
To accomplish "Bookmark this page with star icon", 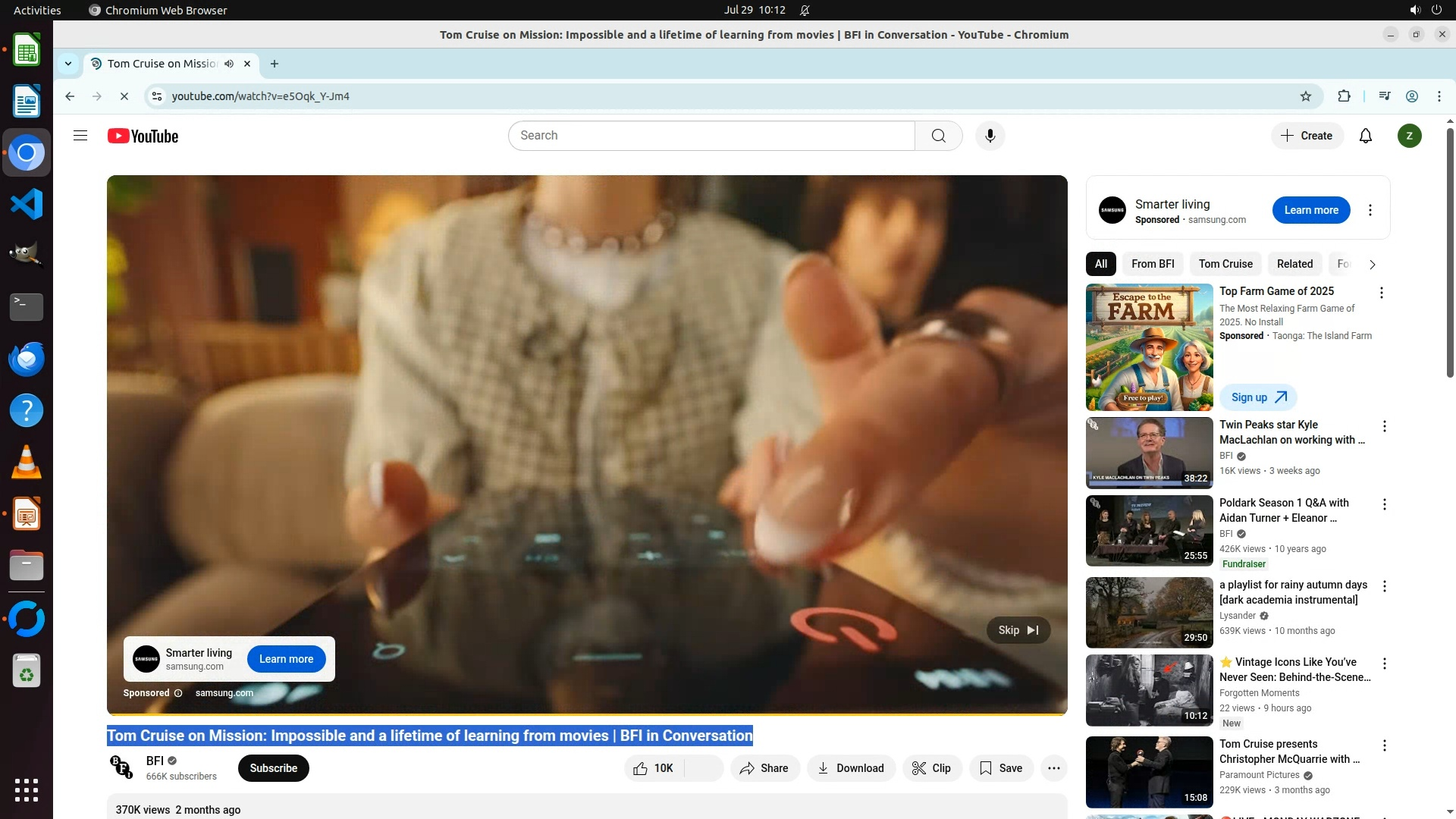I will (1305, 96).
